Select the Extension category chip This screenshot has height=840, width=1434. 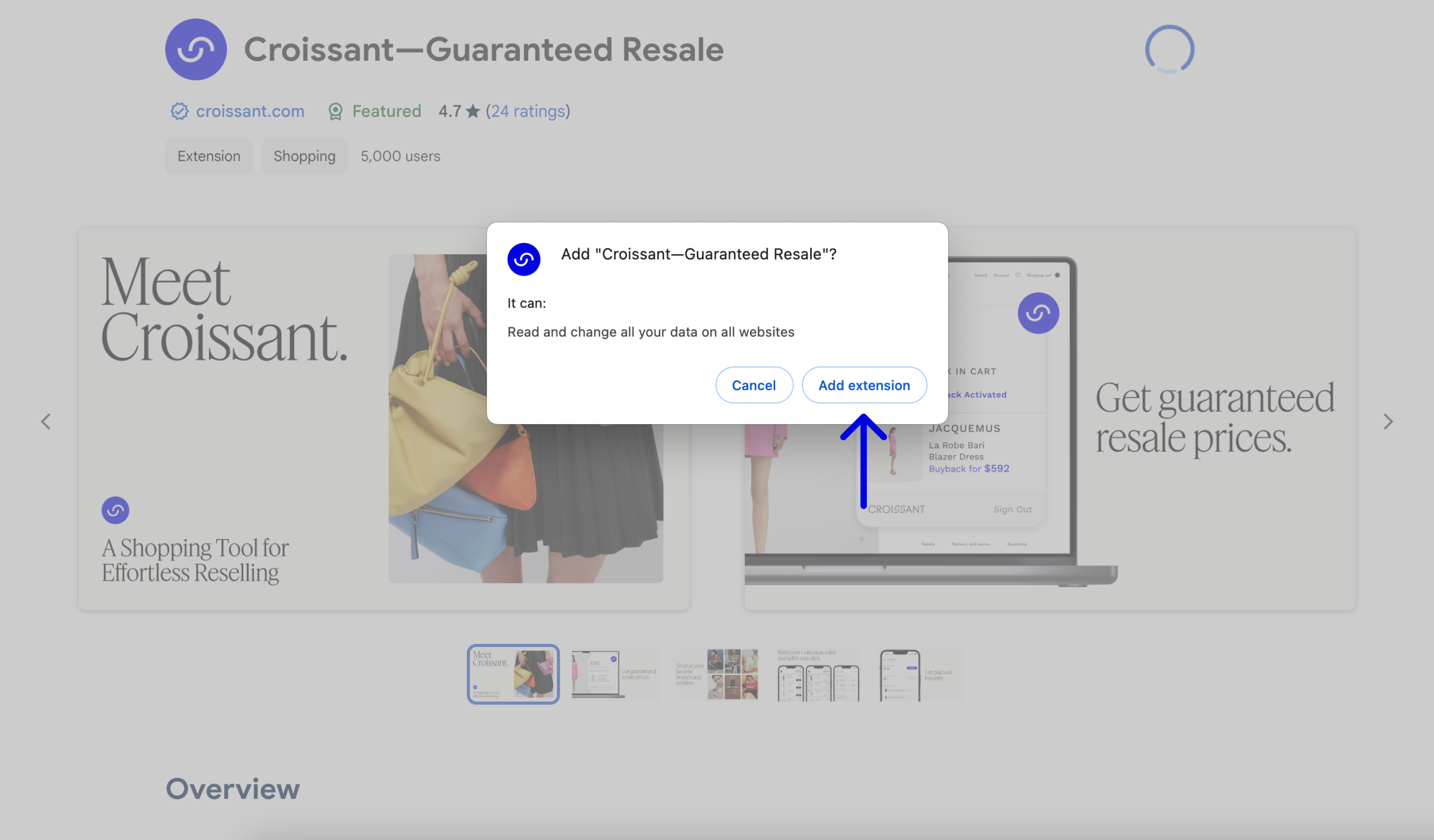click(x=209, y=156)
